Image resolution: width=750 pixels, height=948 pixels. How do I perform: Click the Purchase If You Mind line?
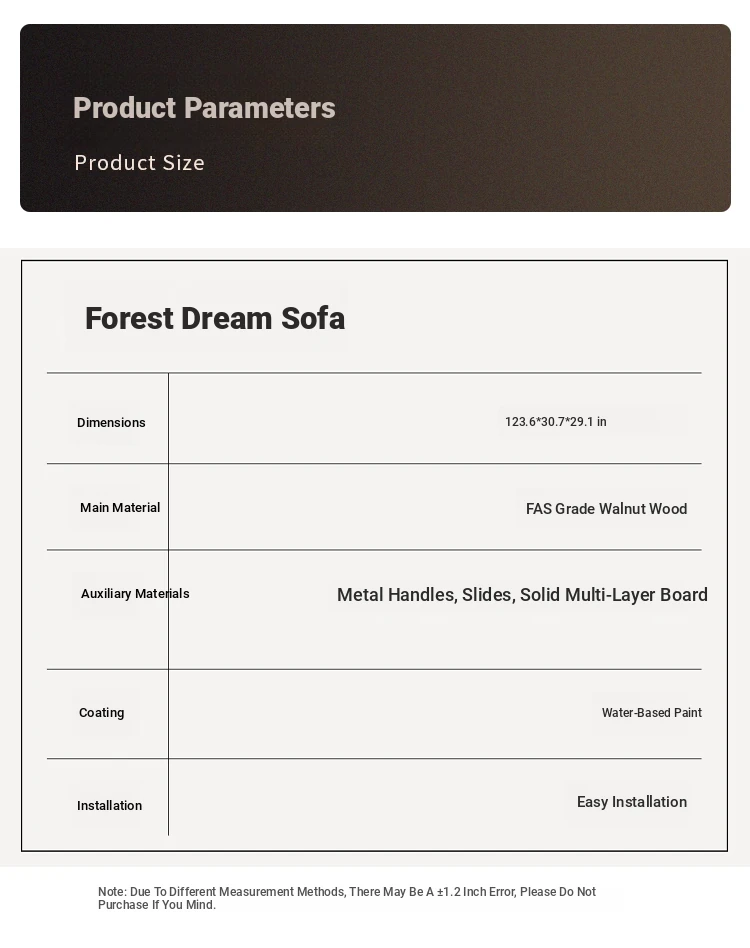pyautogui.click(x=156, y=905)
